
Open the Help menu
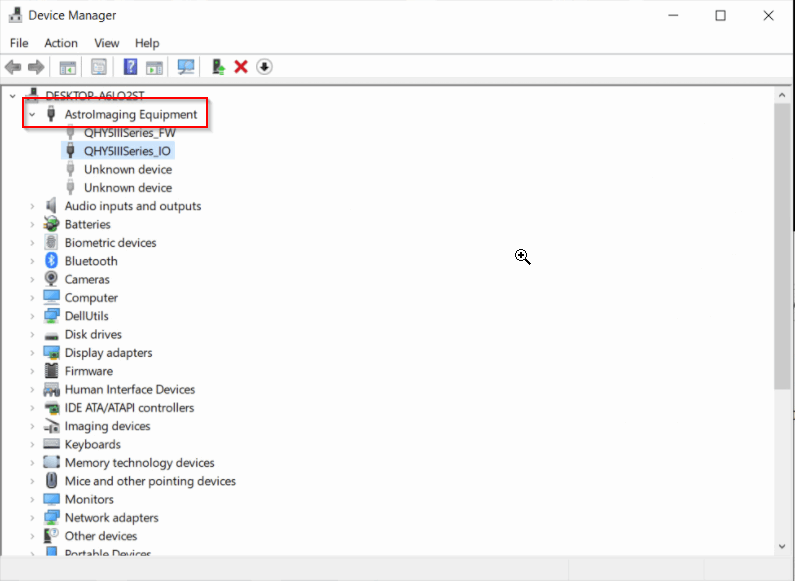tap(147, 43)
